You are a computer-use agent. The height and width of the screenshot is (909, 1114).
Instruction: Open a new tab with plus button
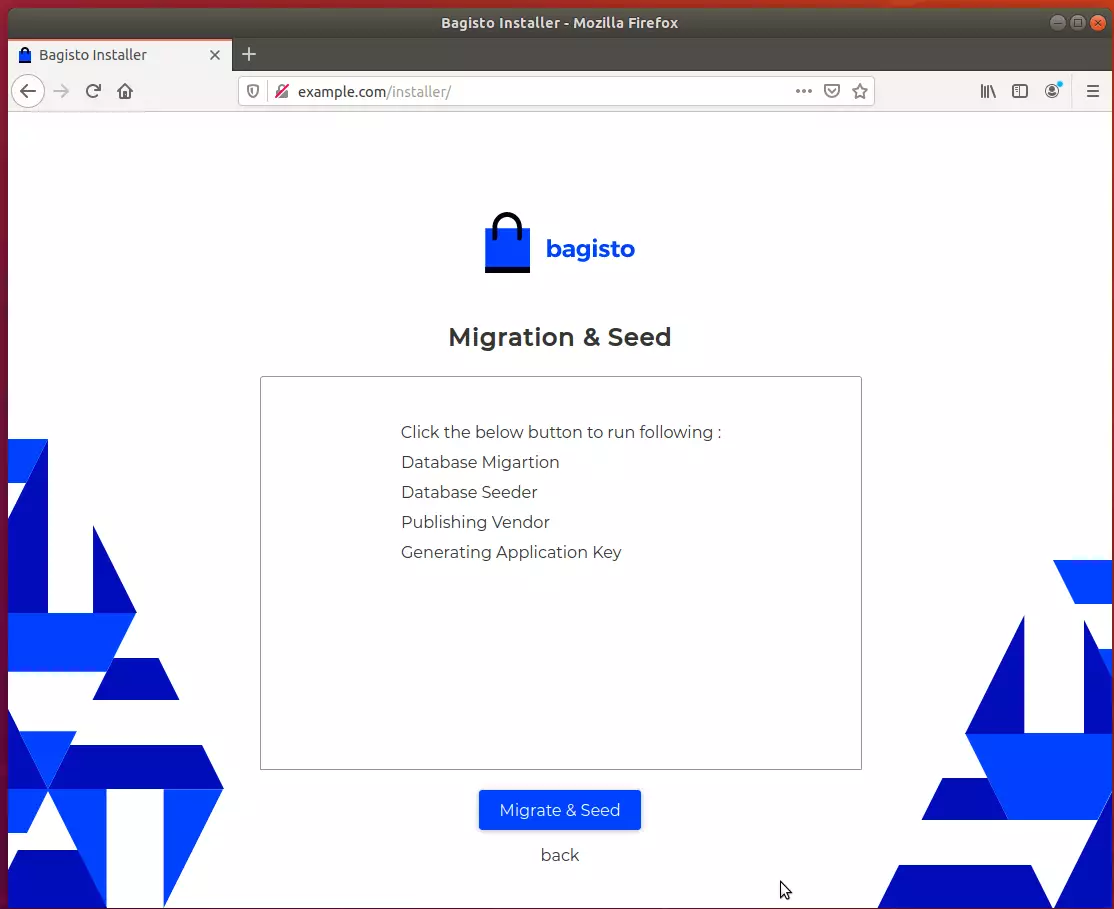(x=249, y=54)
